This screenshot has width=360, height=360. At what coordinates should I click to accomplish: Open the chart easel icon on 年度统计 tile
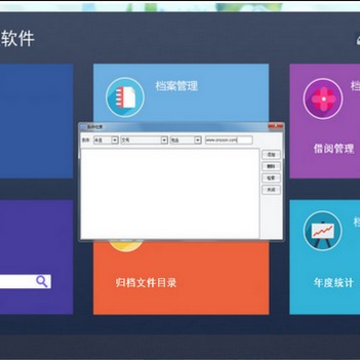click(x=322, y=231)
